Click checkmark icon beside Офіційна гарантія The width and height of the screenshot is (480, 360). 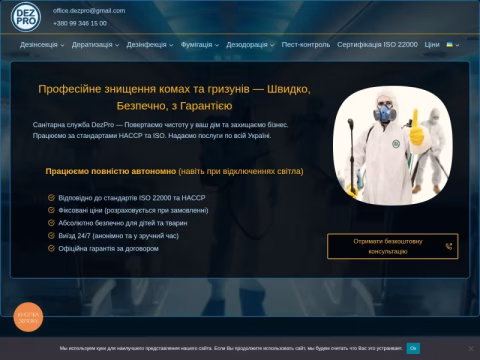pos(51,248)
